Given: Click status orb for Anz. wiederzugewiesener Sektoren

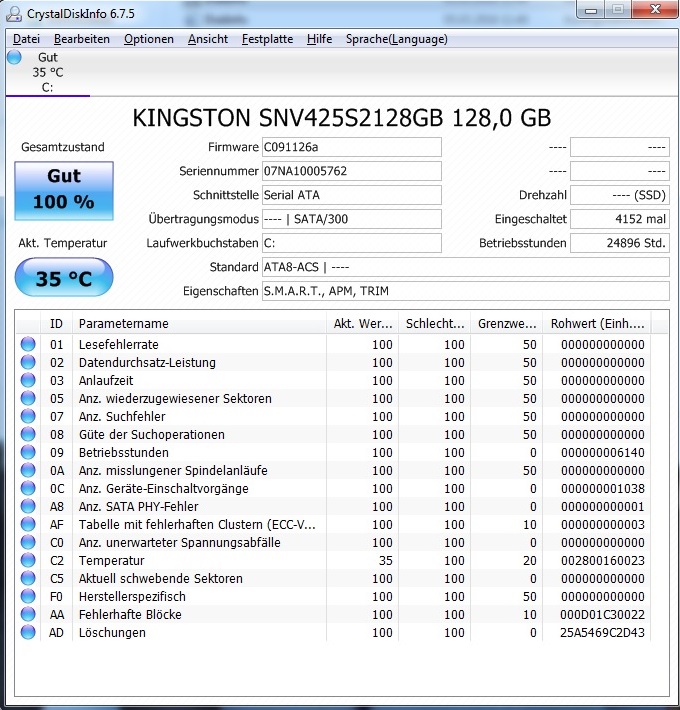Looking at the screenshot, I should click(28, 398).
